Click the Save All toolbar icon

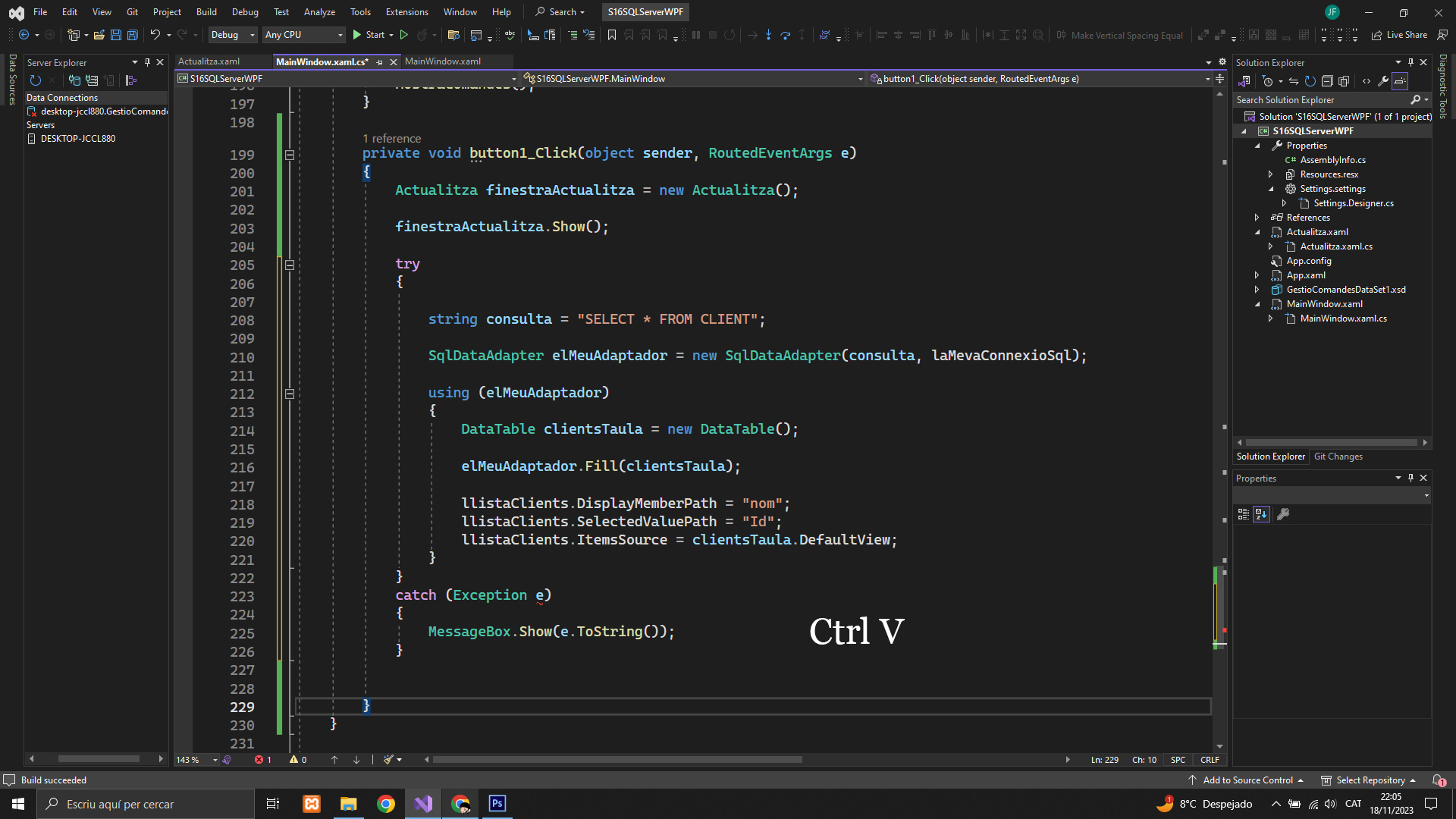[x=133, y=35]
